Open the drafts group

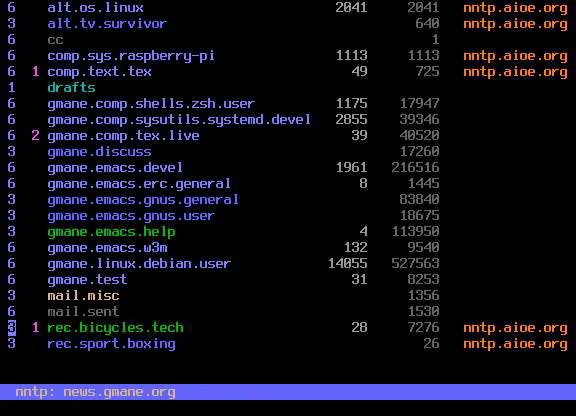[71, 87]
